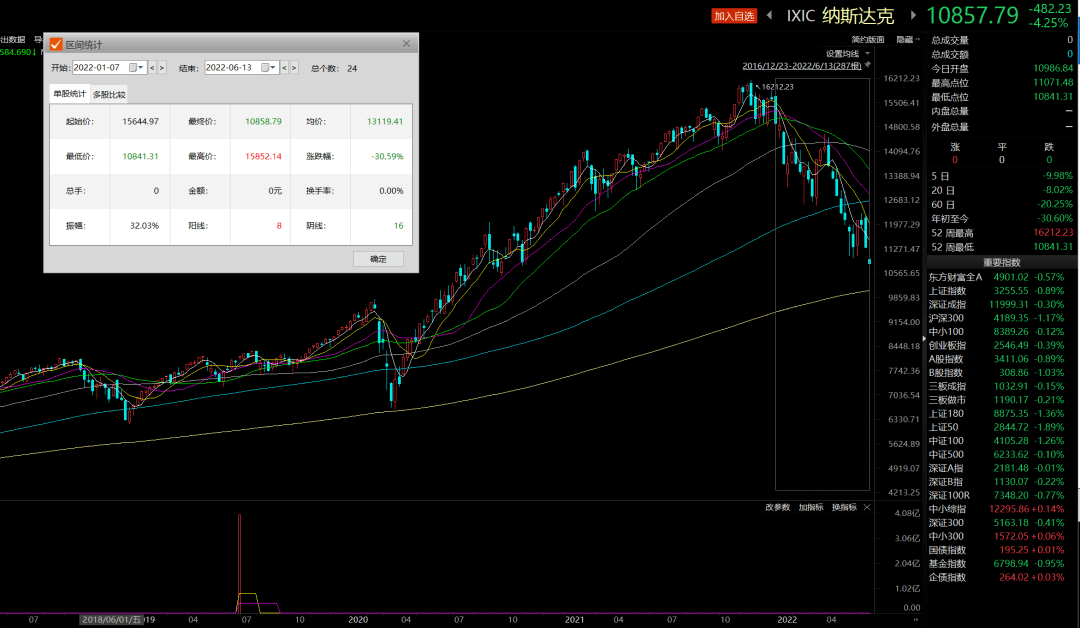Click the 区间统计 orange checkmark icon

[x=56, y=44]
